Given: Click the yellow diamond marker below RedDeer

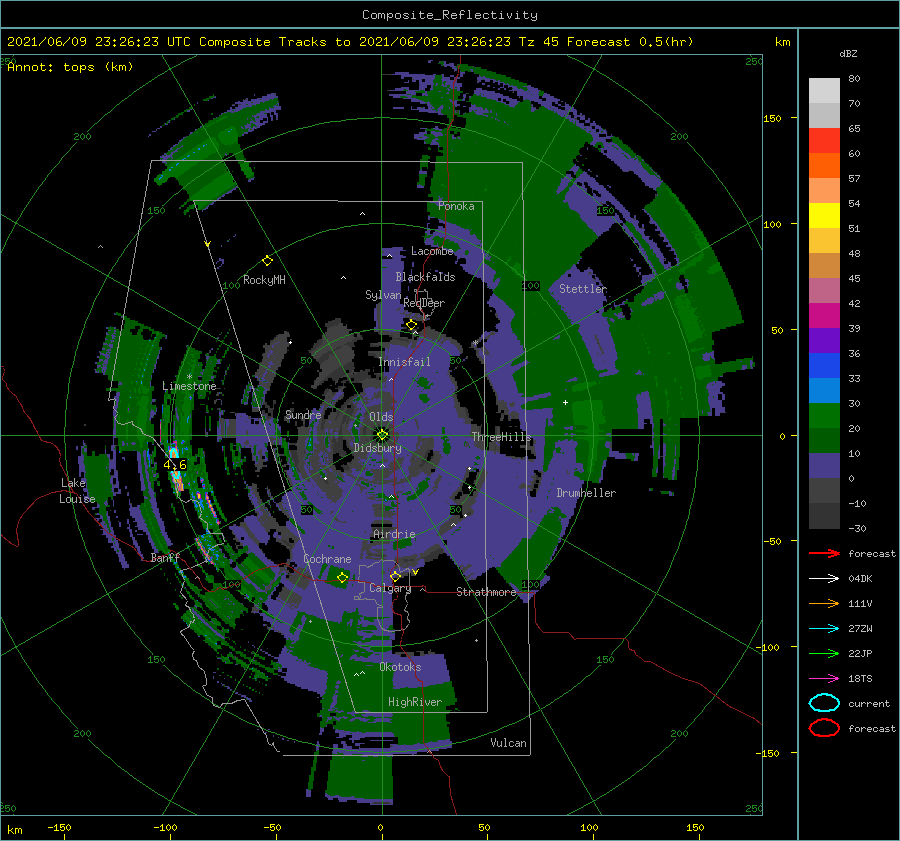Looking at the screenshot, I should 411,325.
